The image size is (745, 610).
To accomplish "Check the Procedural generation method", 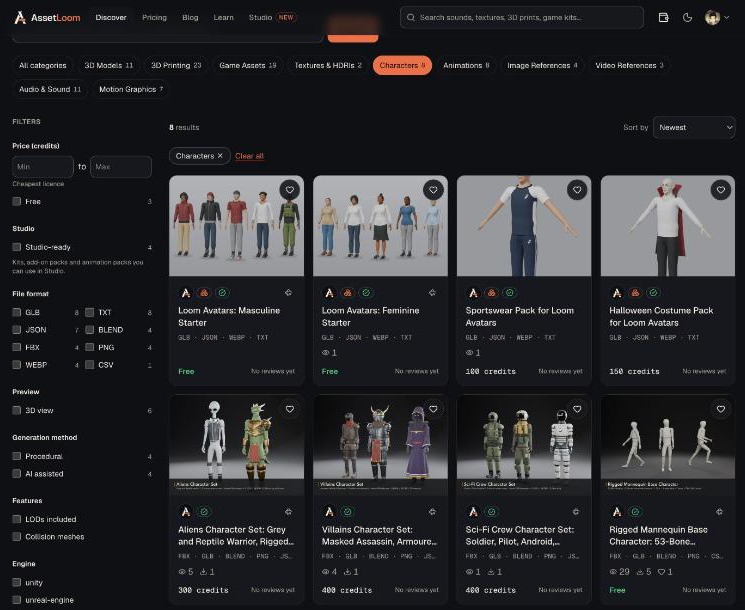I will (17, 456).
